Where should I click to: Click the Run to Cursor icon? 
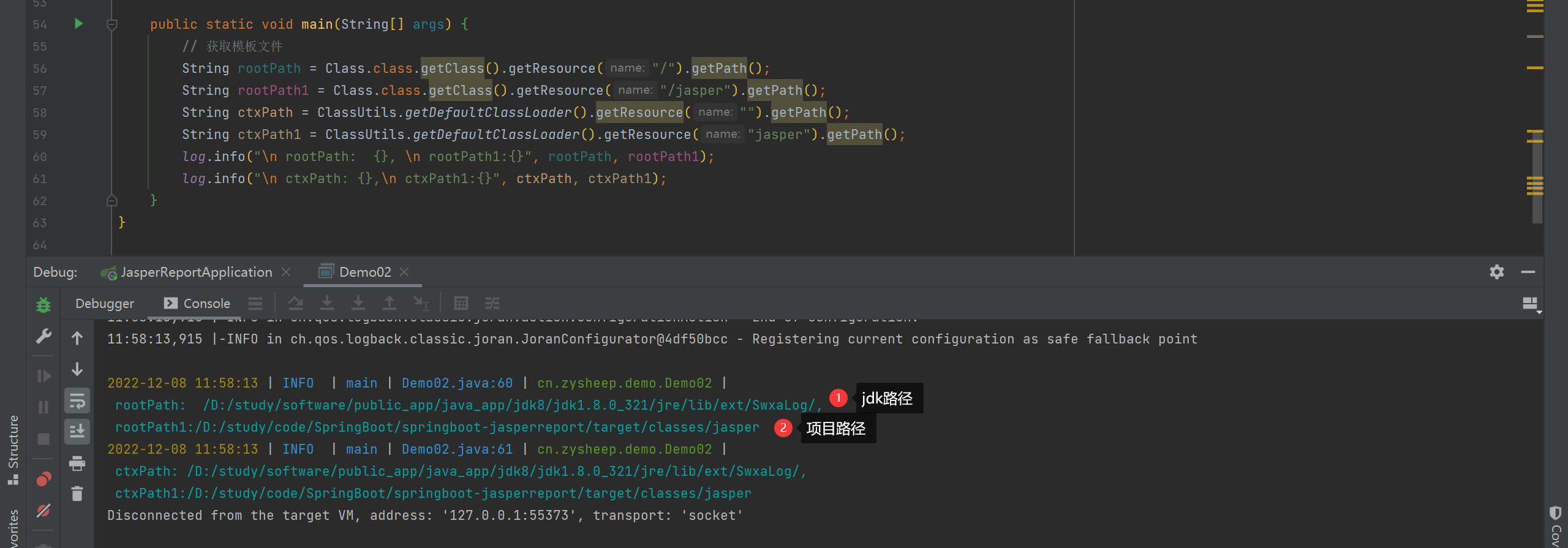(421, 303)
